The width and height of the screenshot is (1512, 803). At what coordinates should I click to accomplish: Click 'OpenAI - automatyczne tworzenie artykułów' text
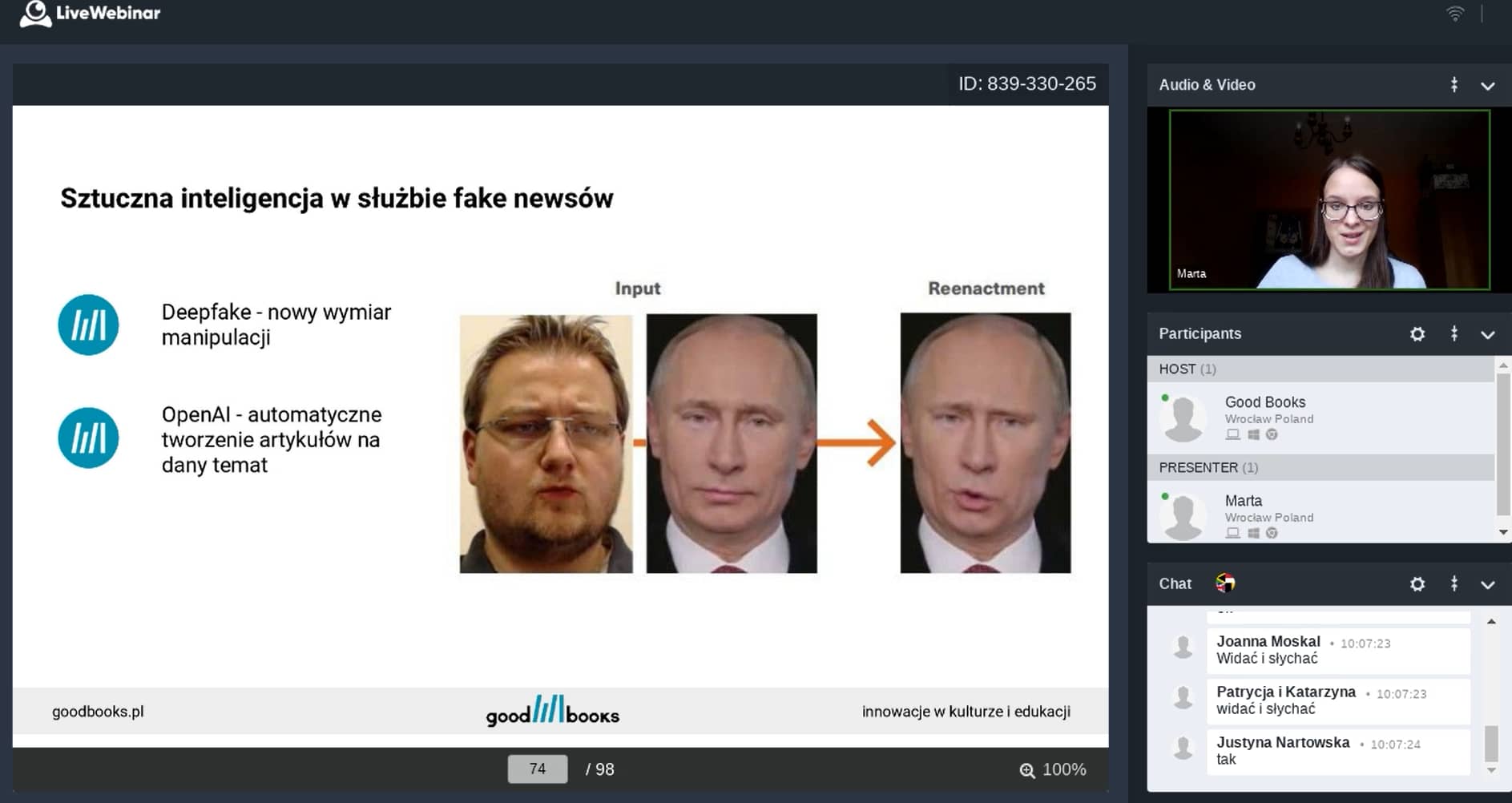[x=272, y=439]
